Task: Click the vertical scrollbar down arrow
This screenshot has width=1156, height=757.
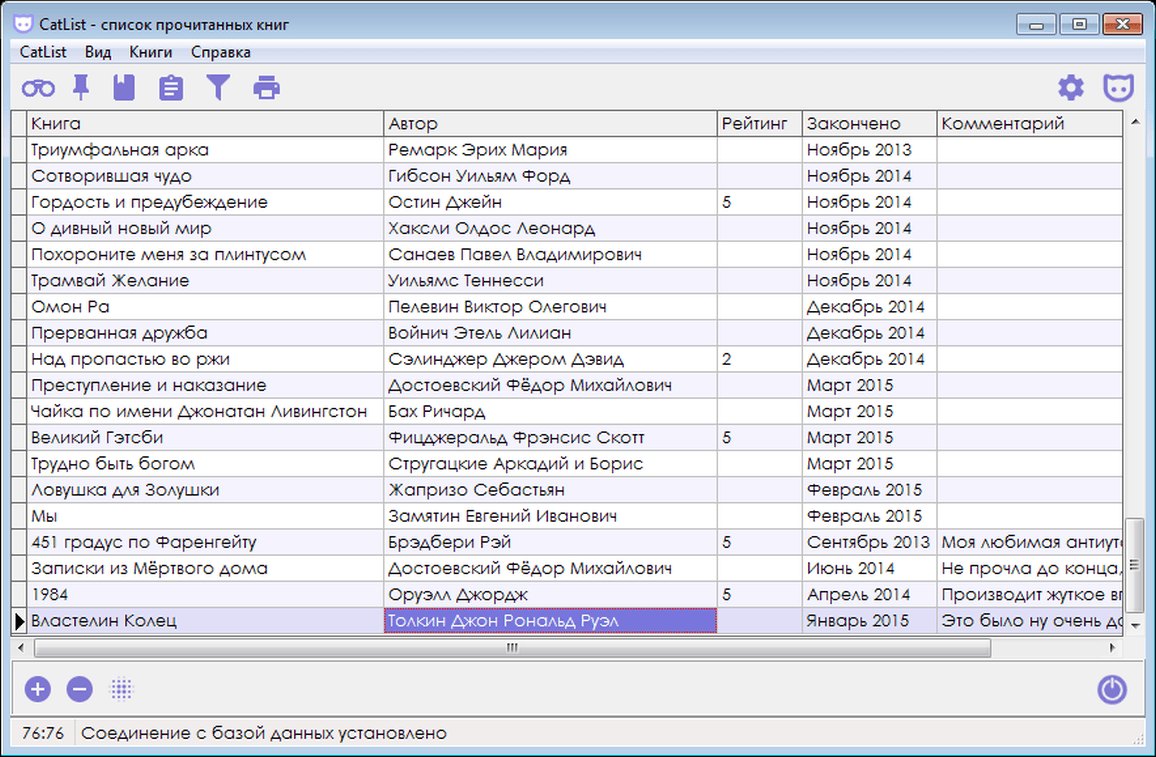Action: point(1135,625)
